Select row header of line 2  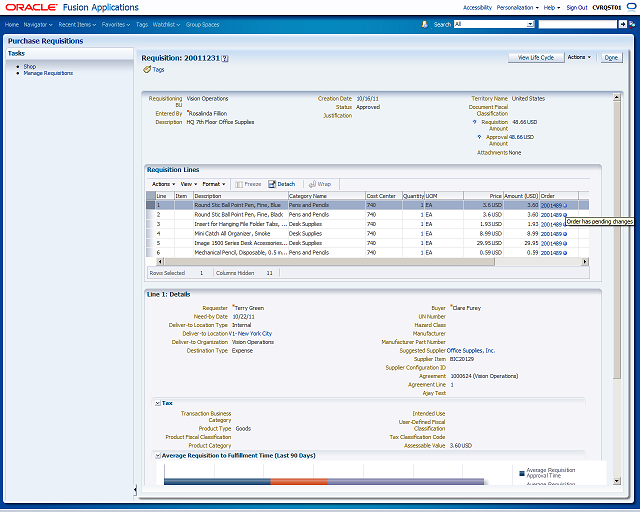tap(151, 215)
